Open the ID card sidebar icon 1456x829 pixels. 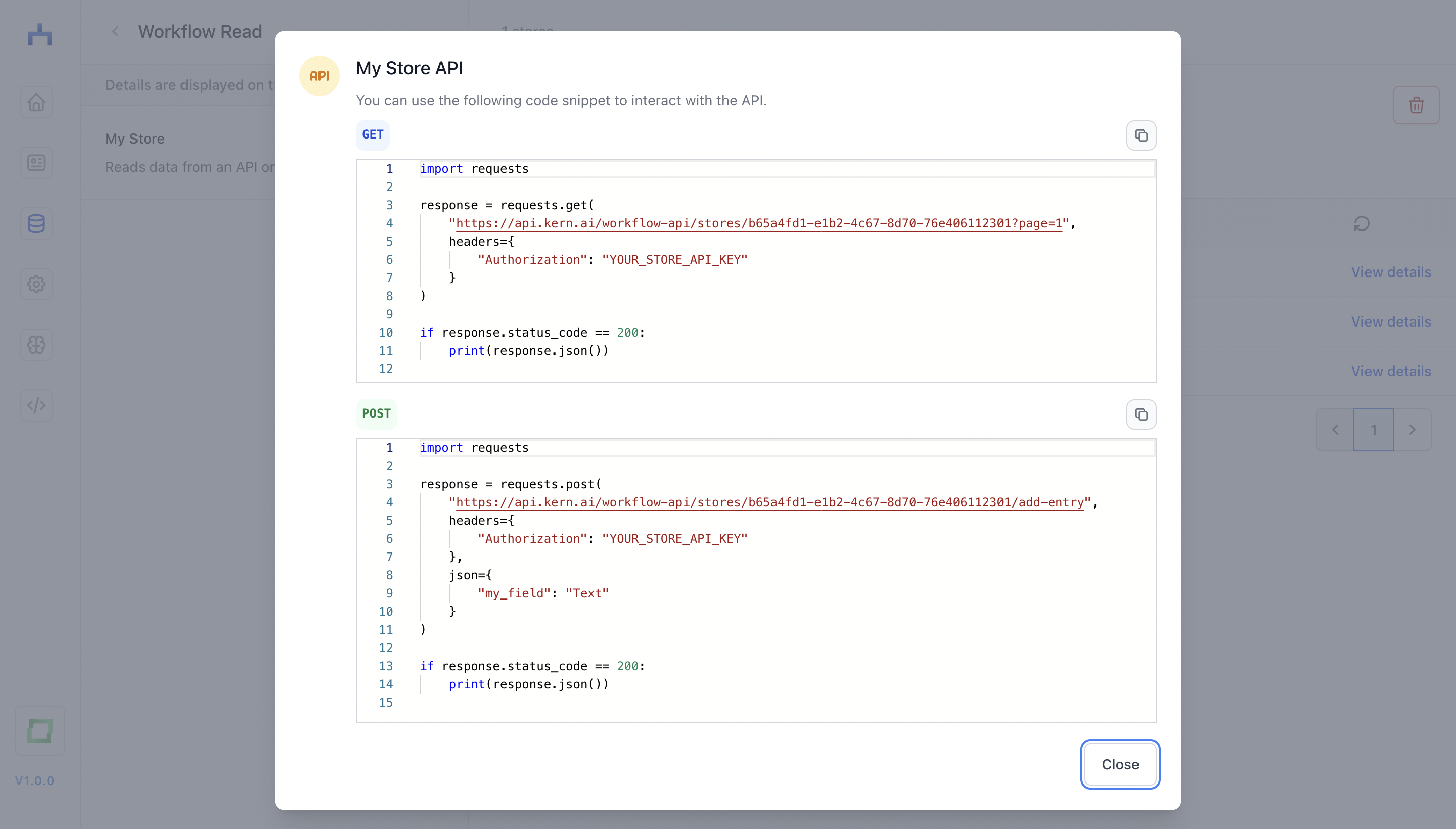tap(36, 163)
